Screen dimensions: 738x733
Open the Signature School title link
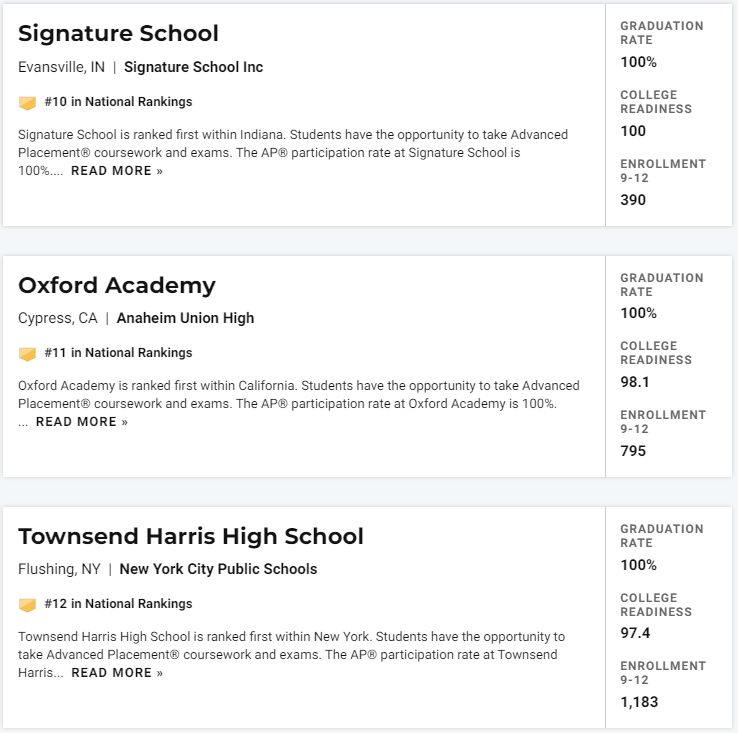point(118,34)
